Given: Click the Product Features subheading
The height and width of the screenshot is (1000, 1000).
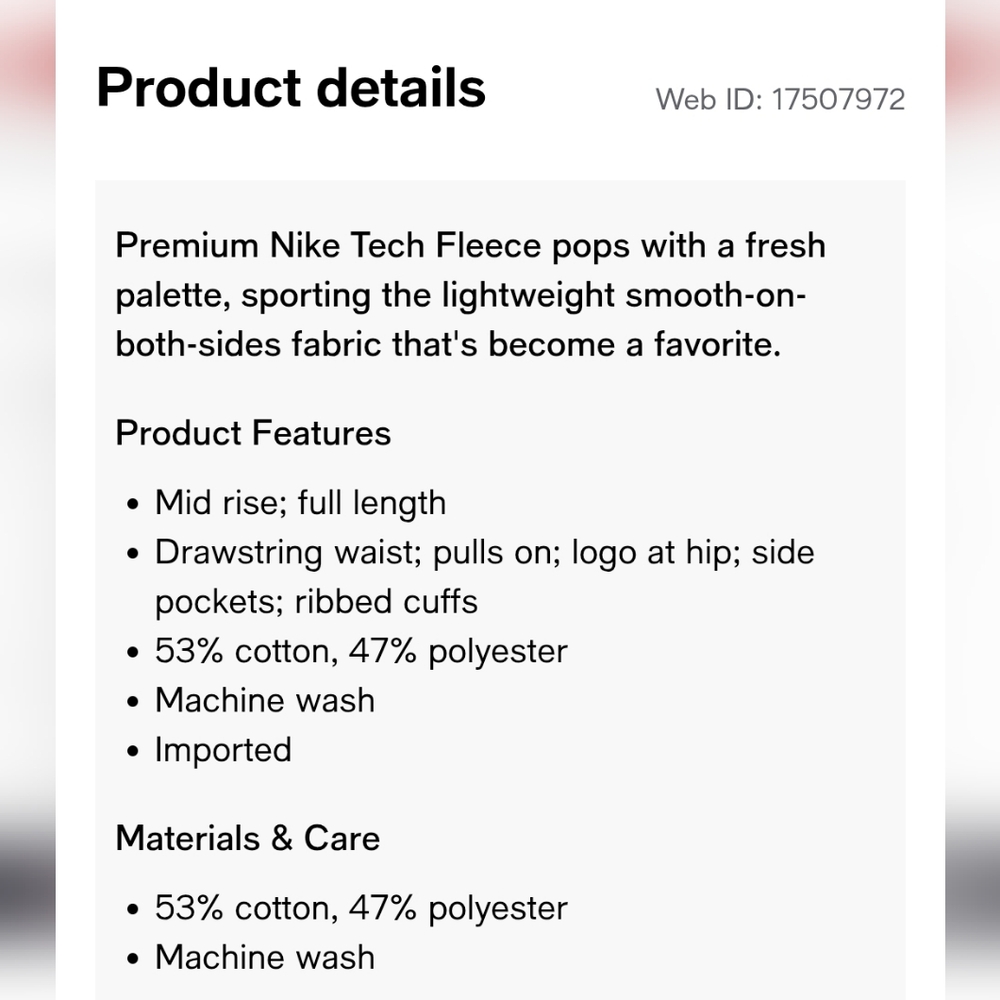Looking at the screenshot, I should [253, 433].
